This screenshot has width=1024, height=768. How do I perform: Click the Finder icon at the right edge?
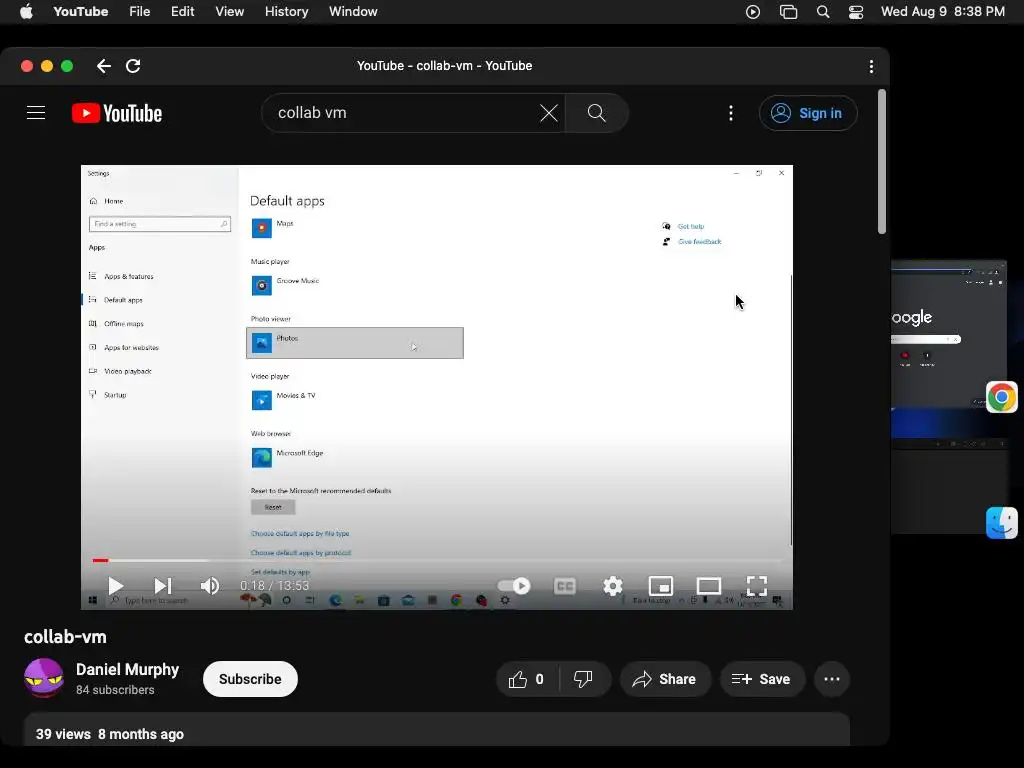(x=1002, y=522)
